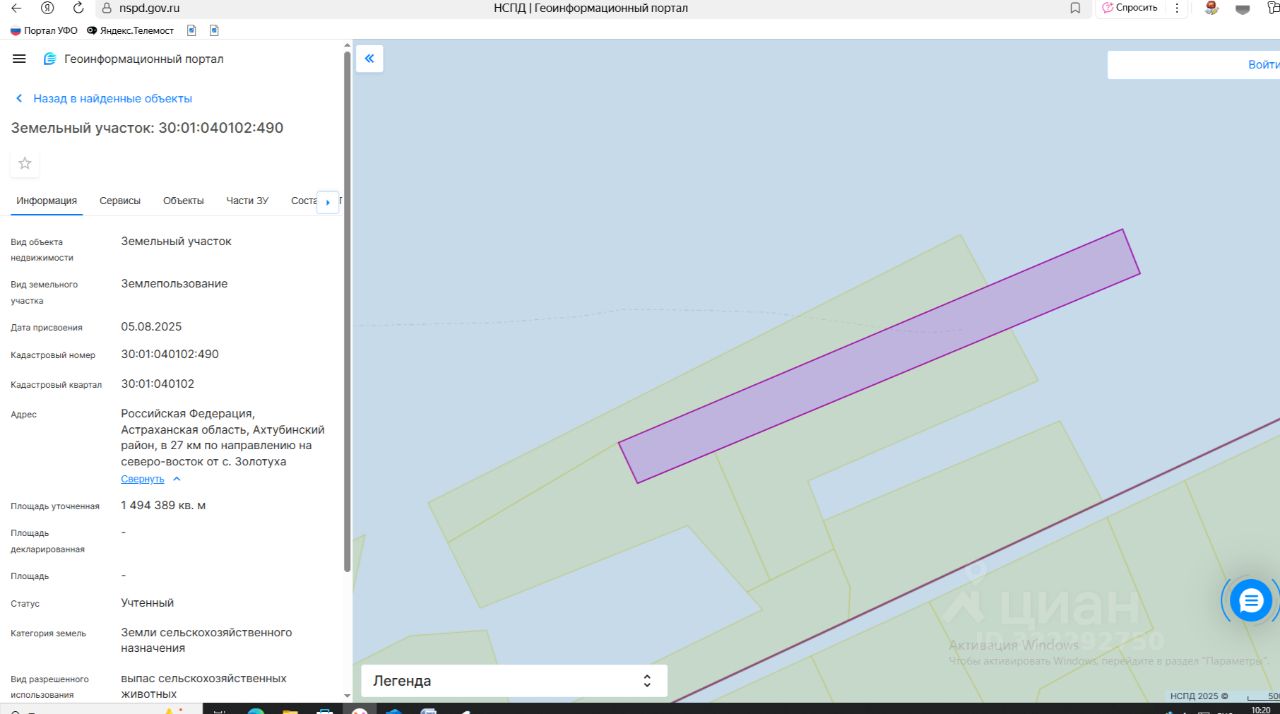Switch to the Объекты tab

click(x=183, y=201)
